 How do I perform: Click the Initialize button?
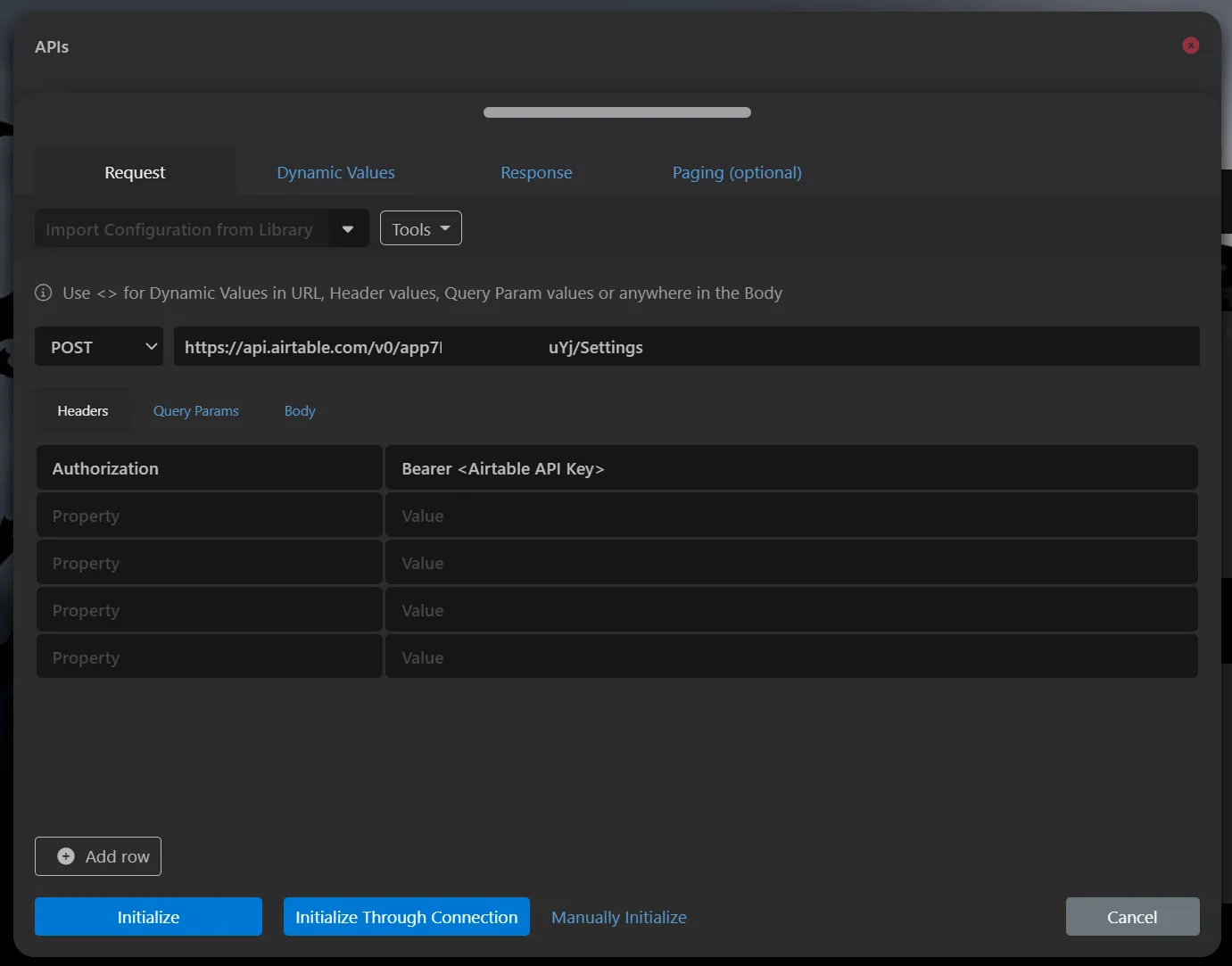coord(148,917)
